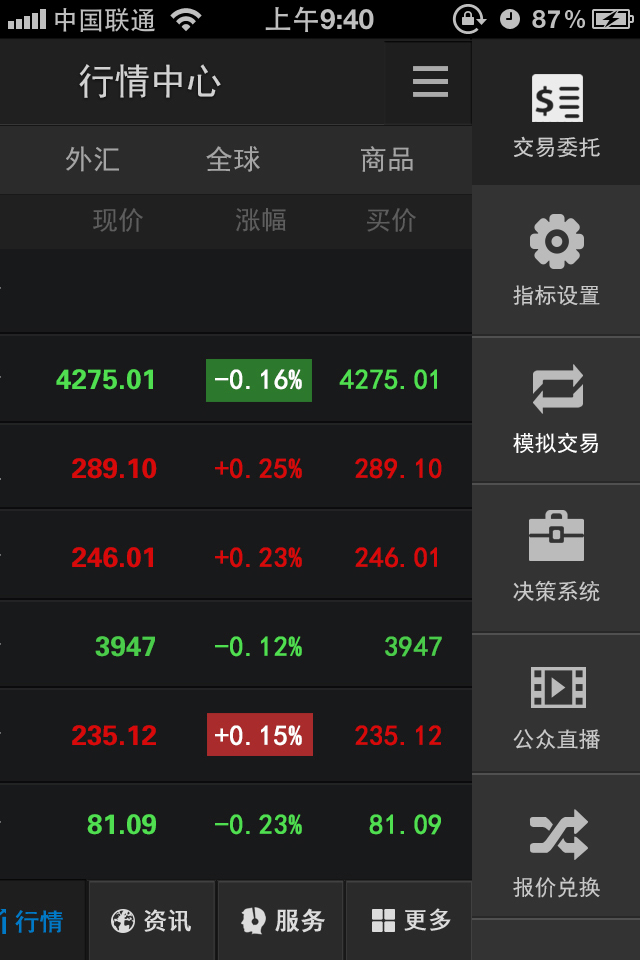Tap battery indicator in status bar
The height and width of the screenshot is (960, 640).
[612, 20]
